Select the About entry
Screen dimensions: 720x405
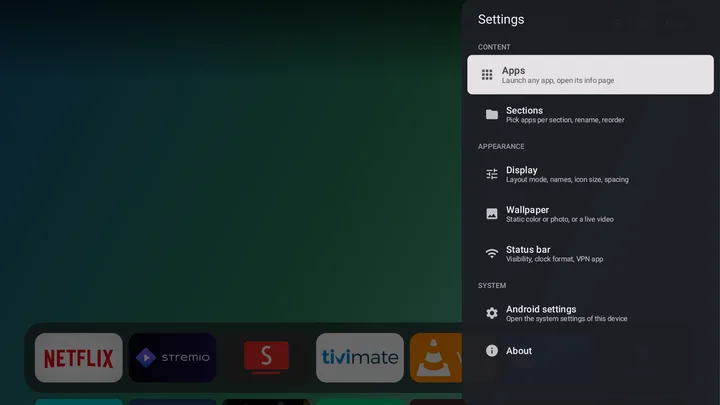(591, 351)
